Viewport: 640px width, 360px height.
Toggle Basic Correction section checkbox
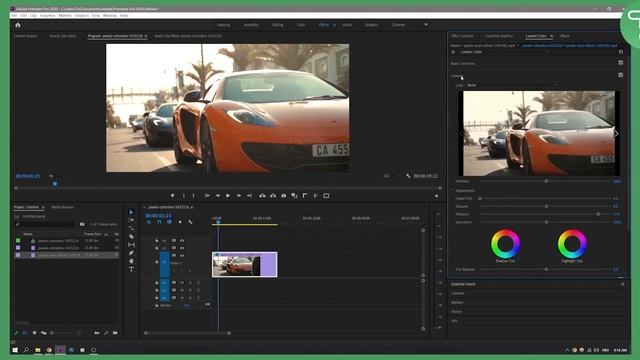620,63
